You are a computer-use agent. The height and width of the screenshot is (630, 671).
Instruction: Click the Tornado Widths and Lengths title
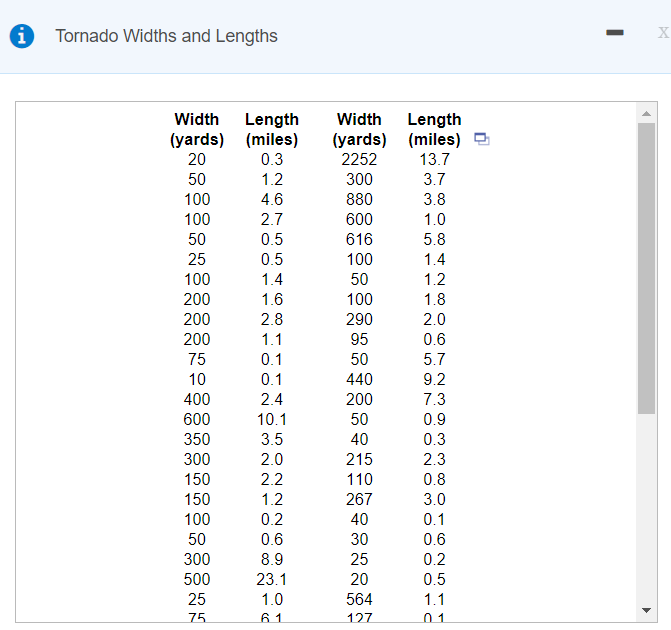coord(166,36)
